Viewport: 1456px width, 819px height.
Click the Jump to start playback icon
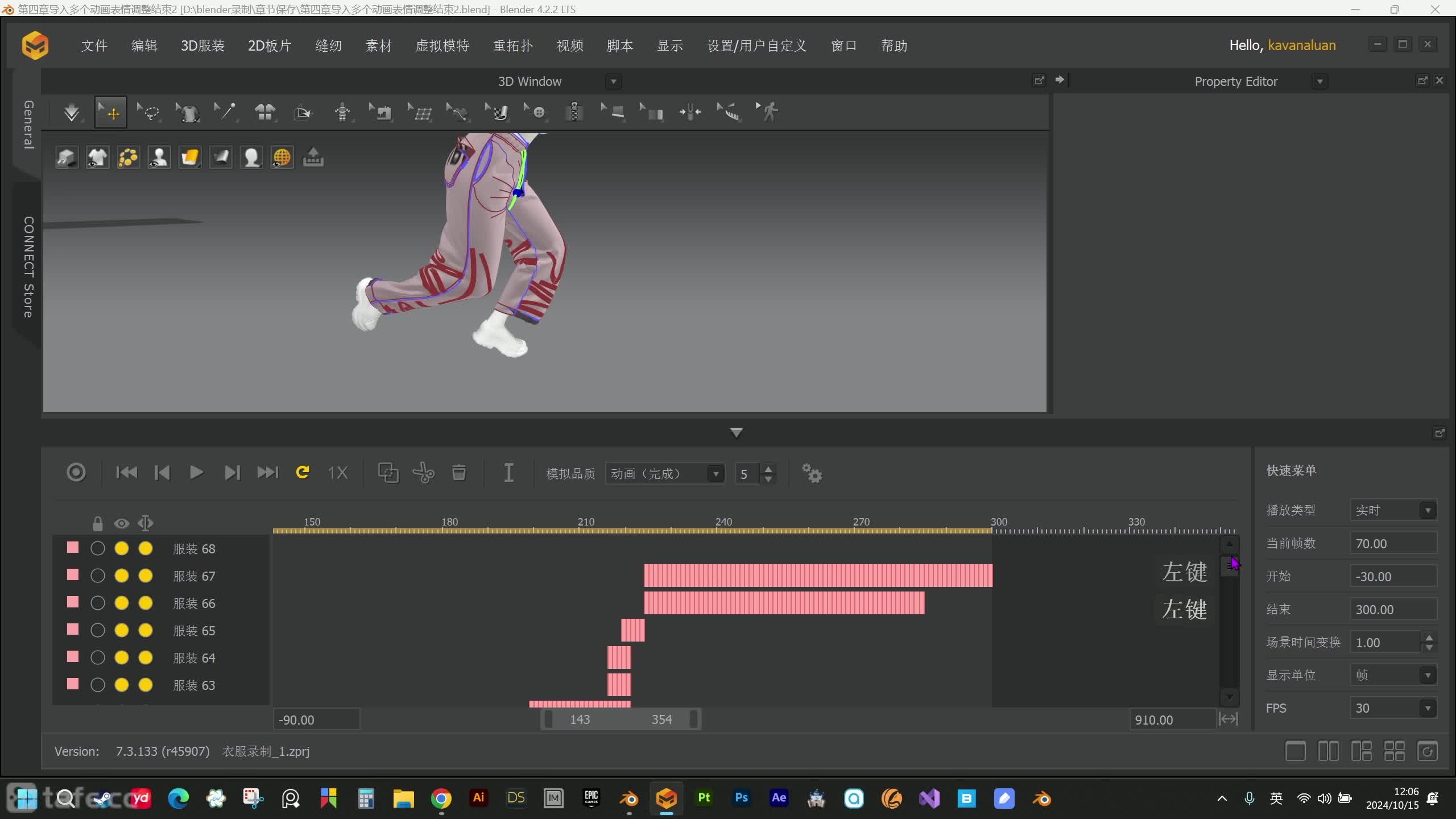pyautogui.click(x=125, y=472)
